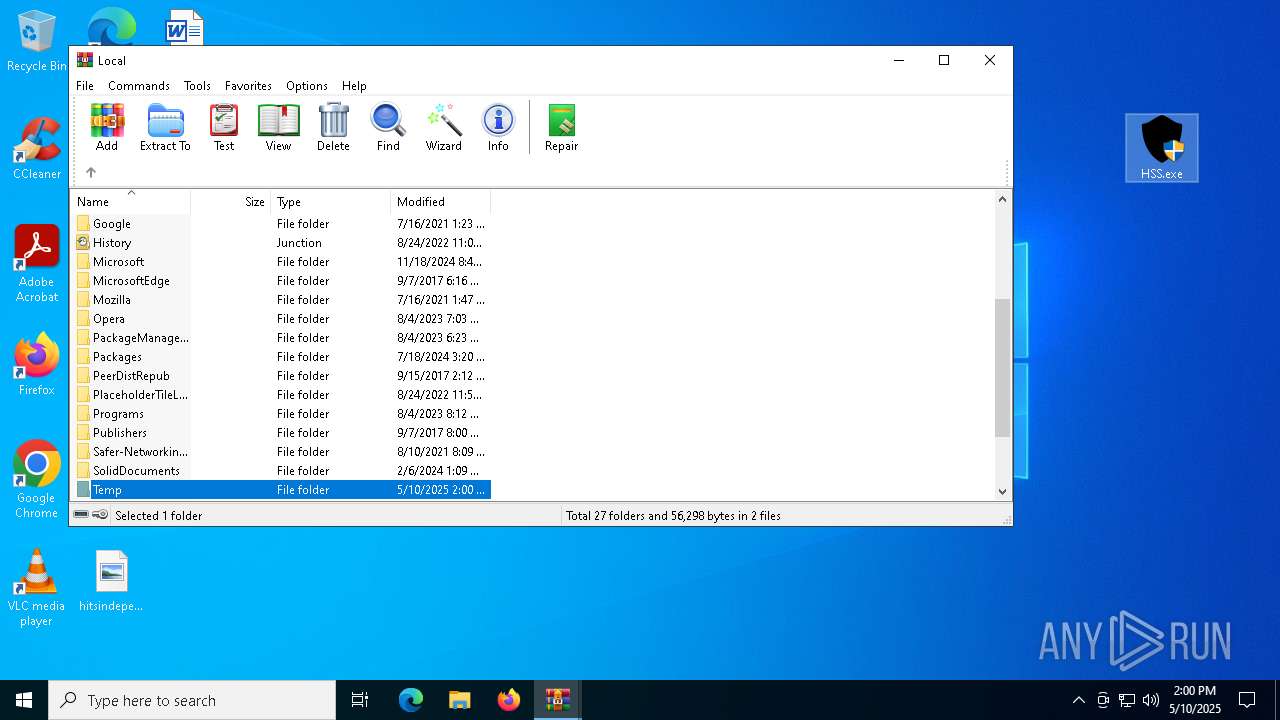Open File Explorer from the taskbar
Image resolution: width=1280 pixels, height=720 pixels.
460,700
